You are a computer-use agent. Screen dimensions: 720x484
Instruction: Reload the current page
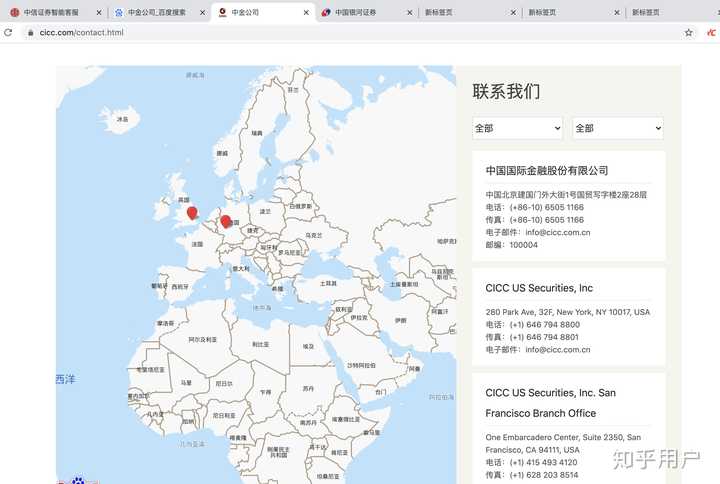coord(8,33)
